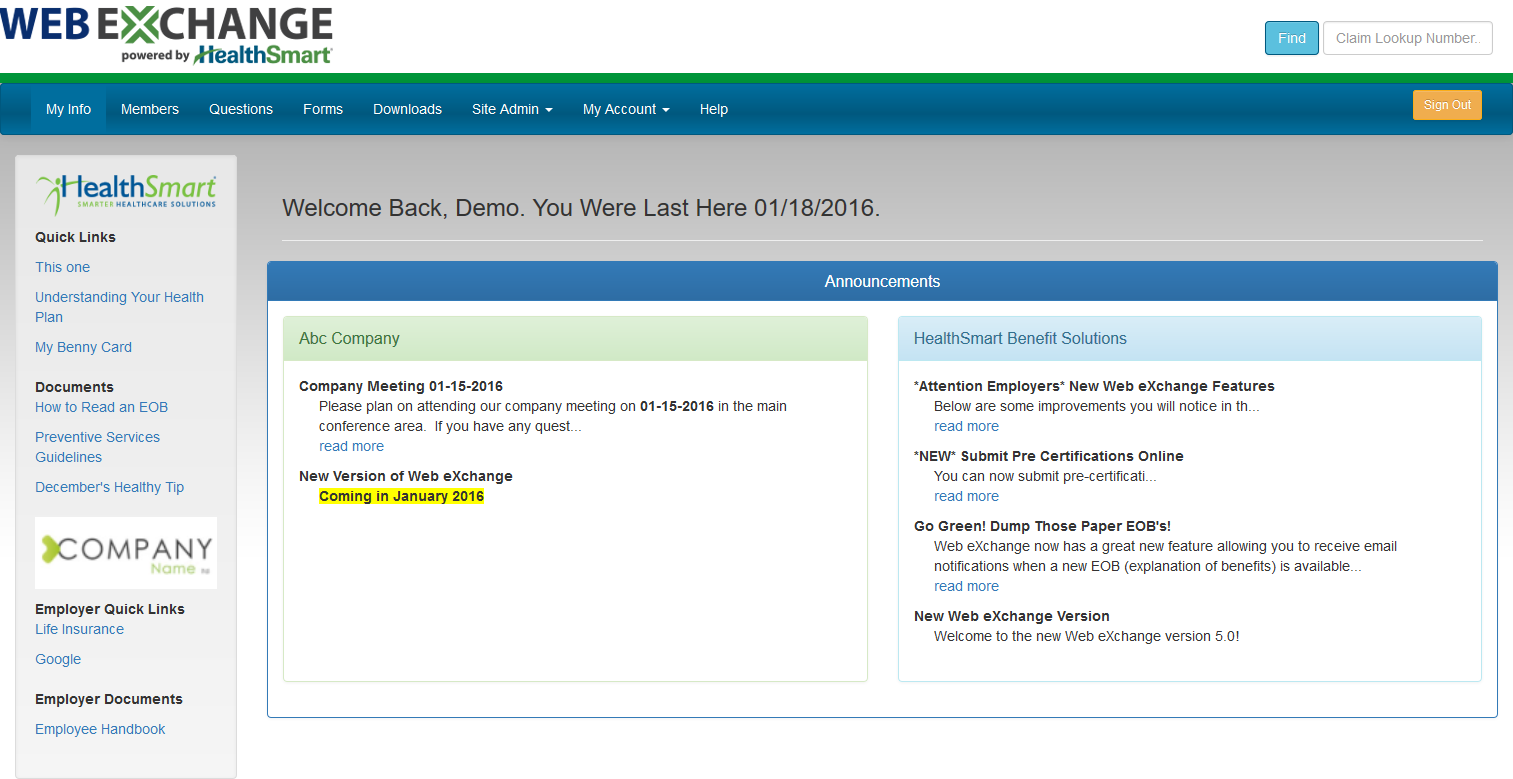
Task: Open December's Healthy Tip link
Action: 109,487
